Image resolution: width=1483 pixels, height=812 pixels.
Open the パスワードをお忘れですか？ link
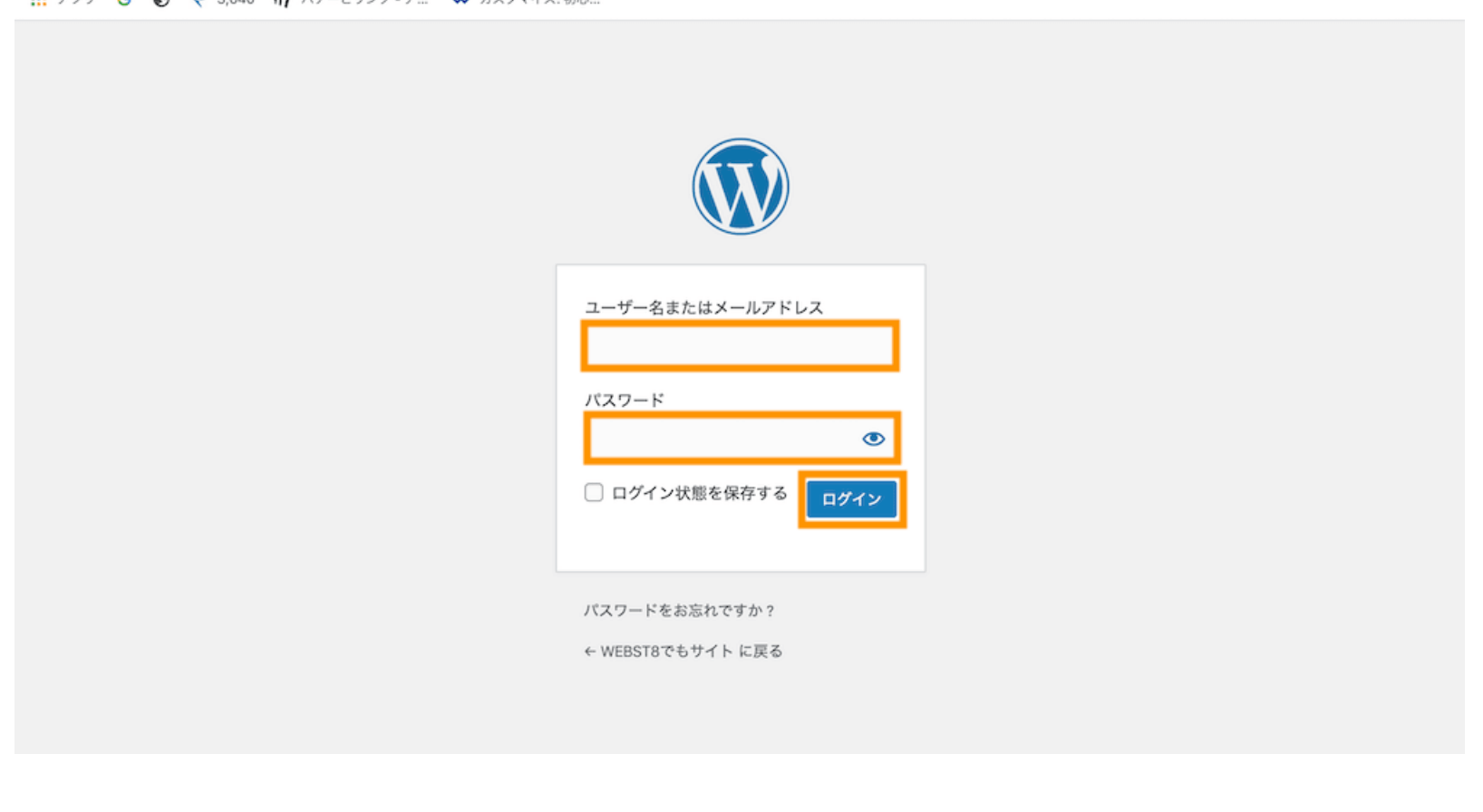679,611
